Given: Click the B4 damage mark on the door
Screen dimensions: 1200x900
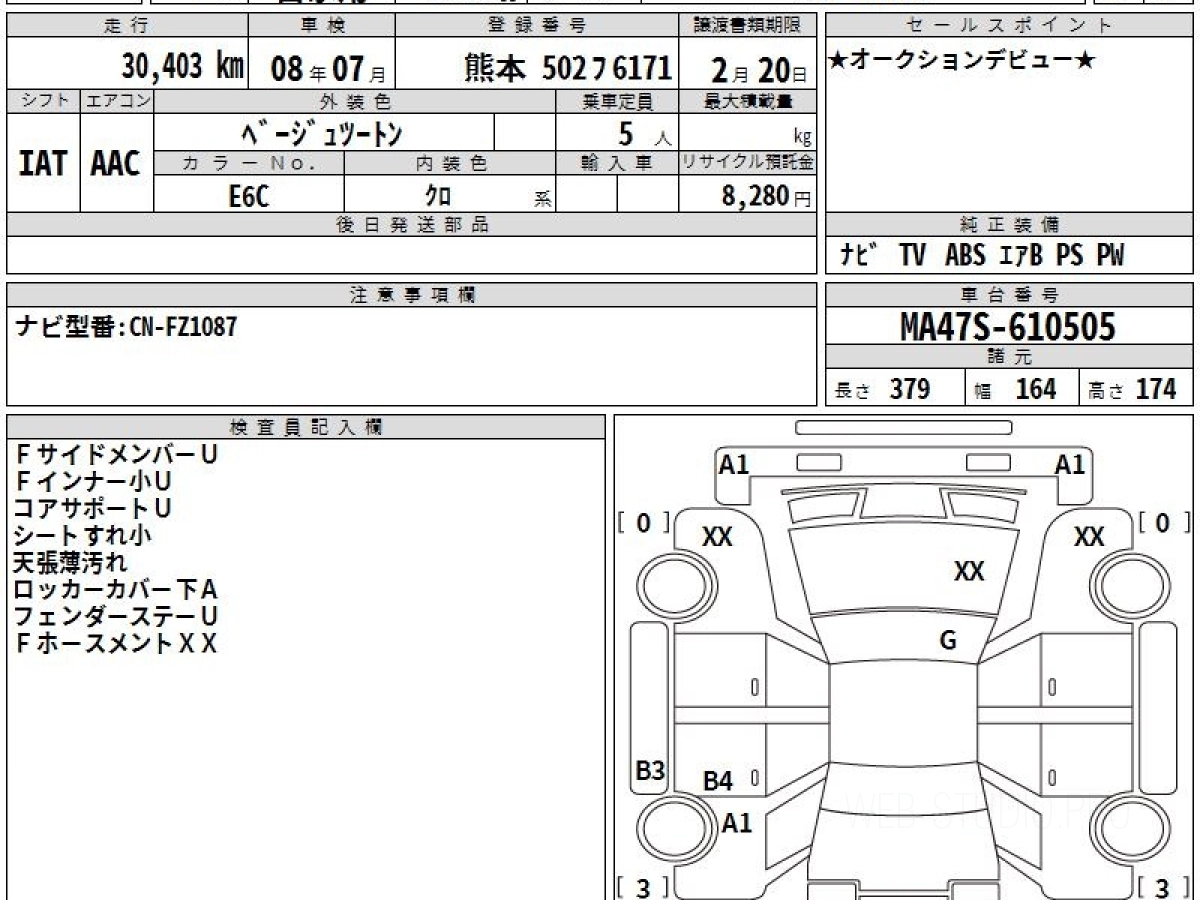Looking at the screenshot, I should click(717, 782).
